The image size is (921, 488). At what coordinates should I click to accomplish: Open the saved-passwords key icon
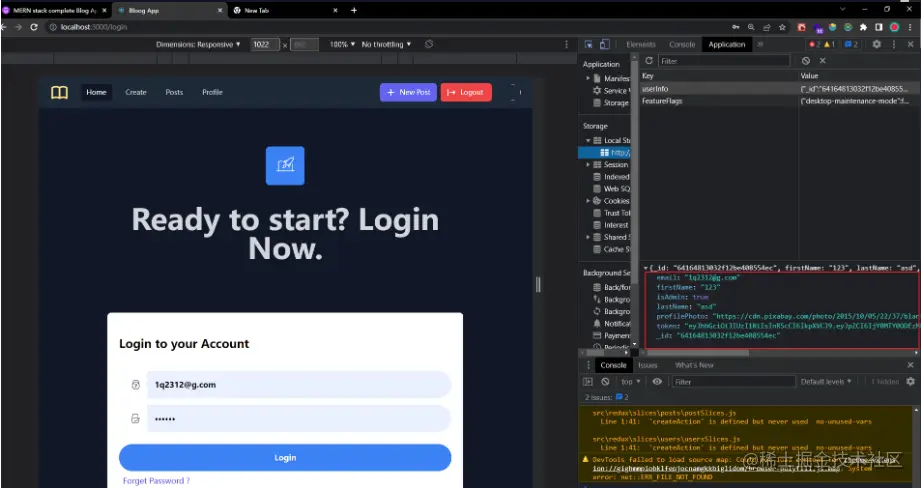735,27
